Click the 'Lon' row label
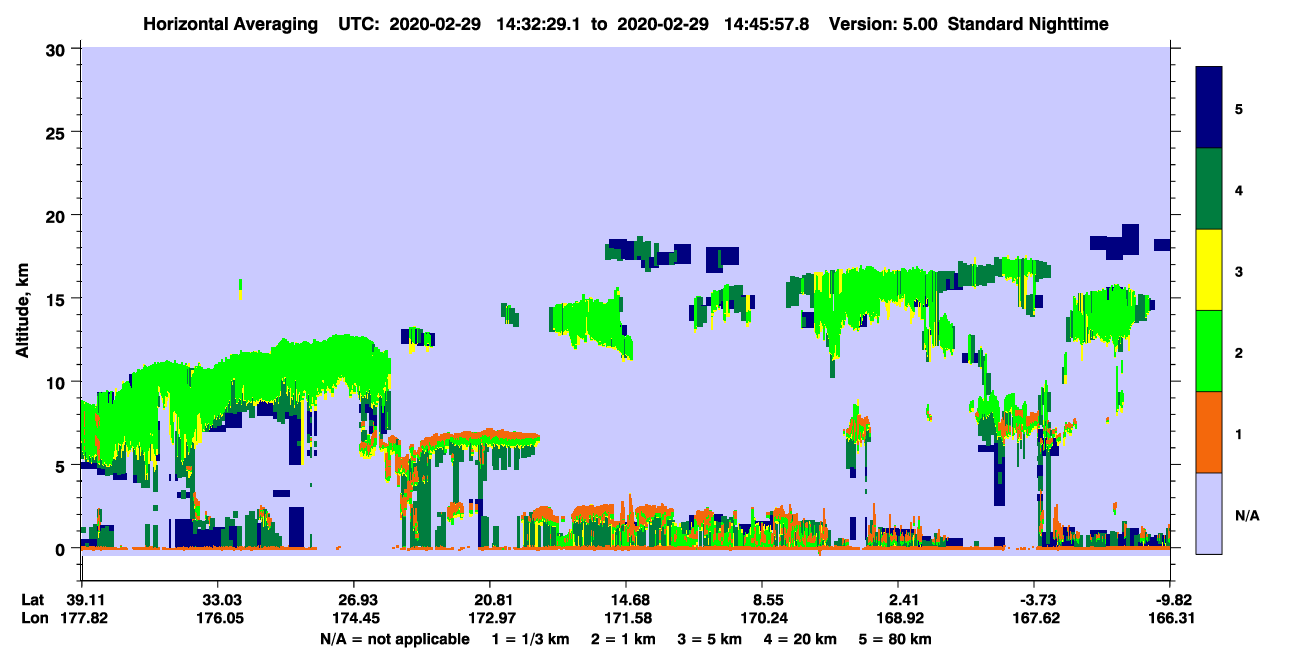The width and height of the screenshot is (1300, 667). (34, 618)
